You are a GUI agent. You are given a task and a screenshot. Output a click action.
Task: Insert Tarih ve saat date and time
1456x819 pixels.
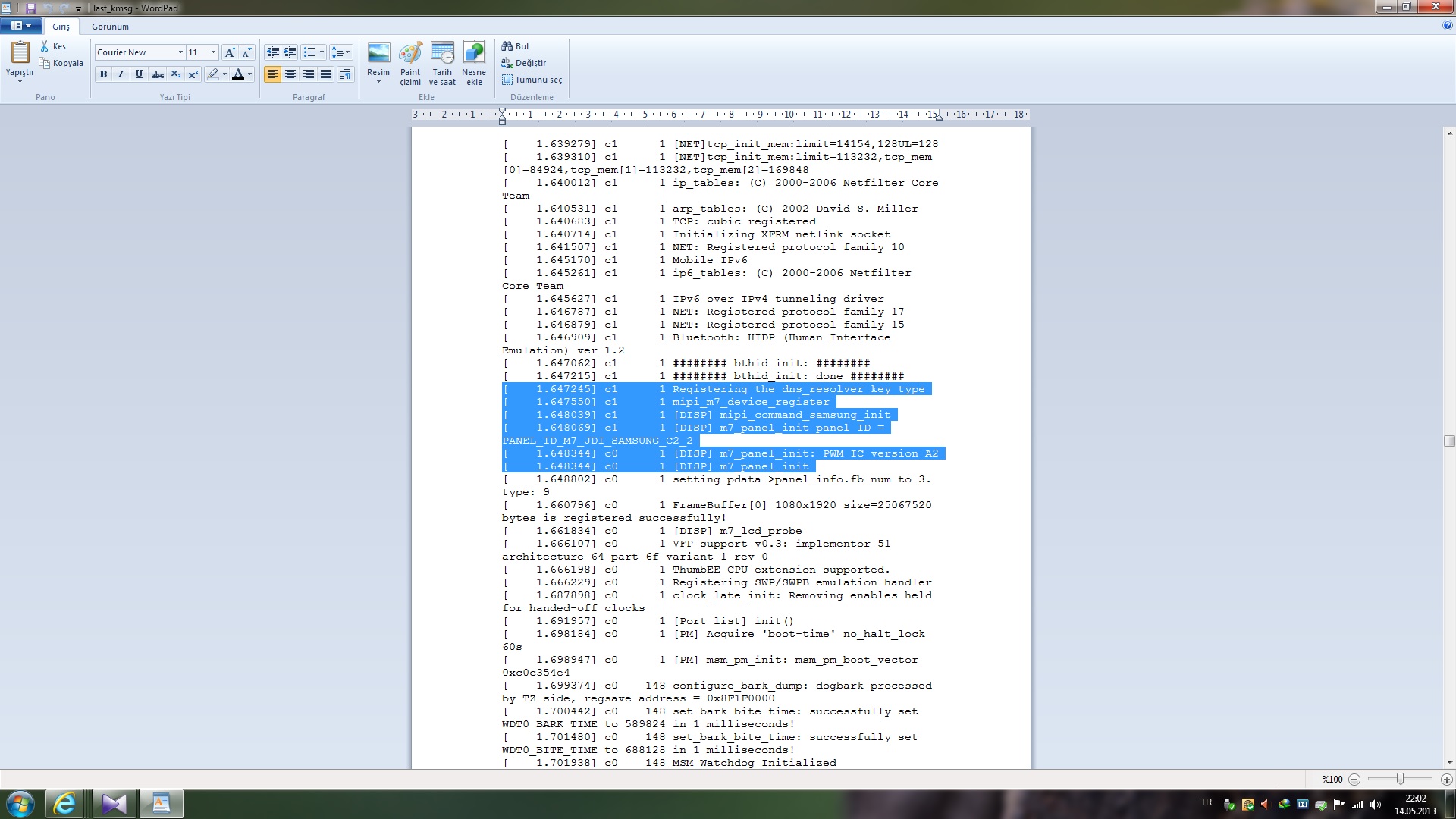[x=442, y=64]
